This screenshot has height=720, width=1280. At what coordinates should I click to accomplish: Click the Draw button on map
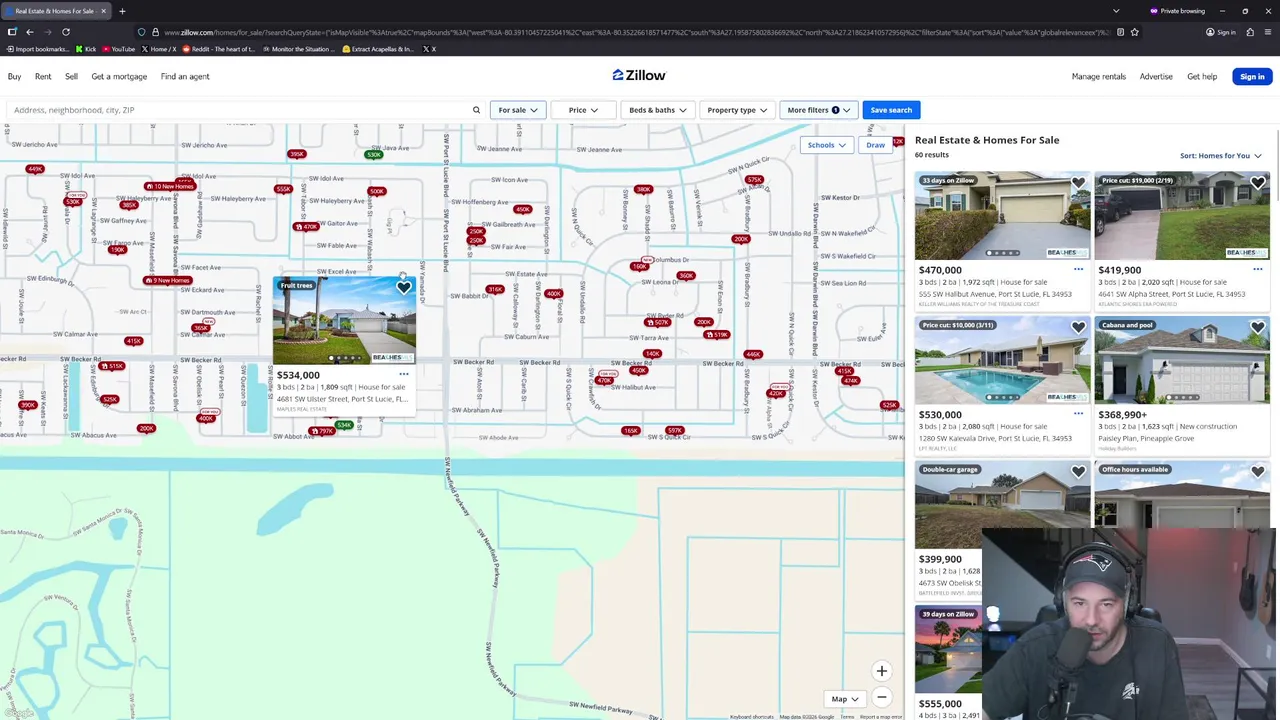(x=875, y=145)
